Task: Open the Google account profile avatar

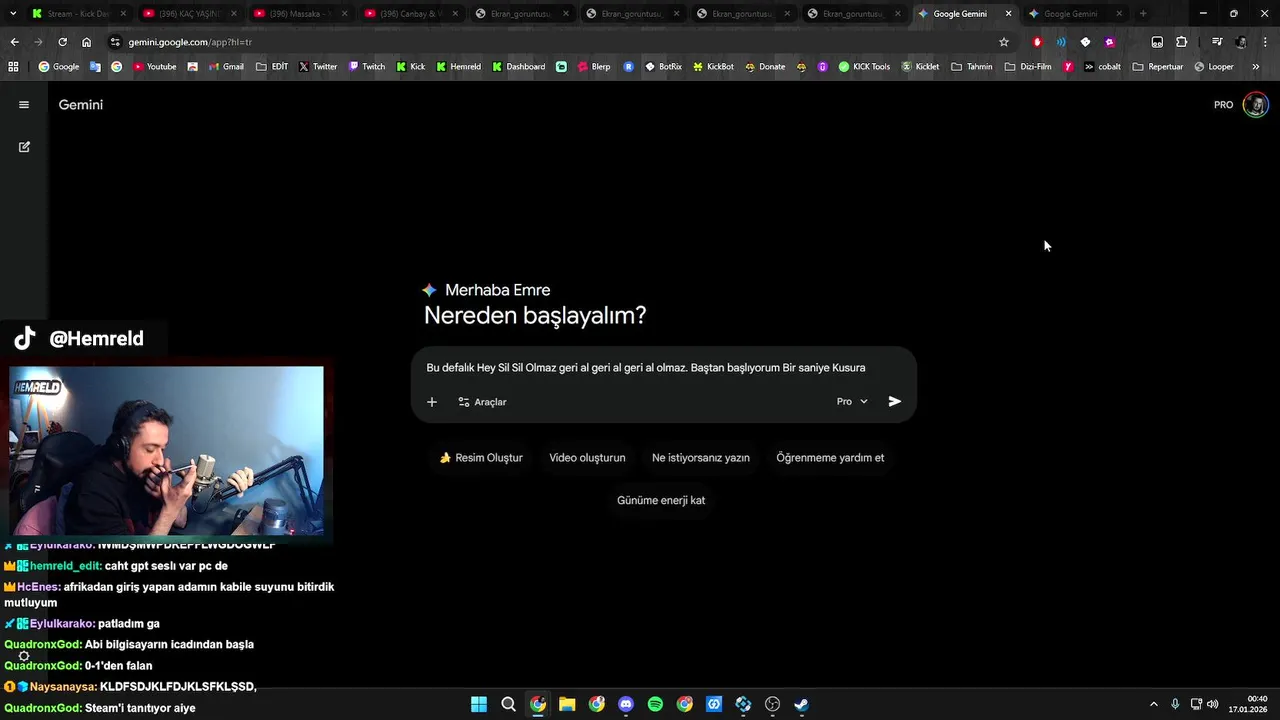Action: [x=1255, y=105]
